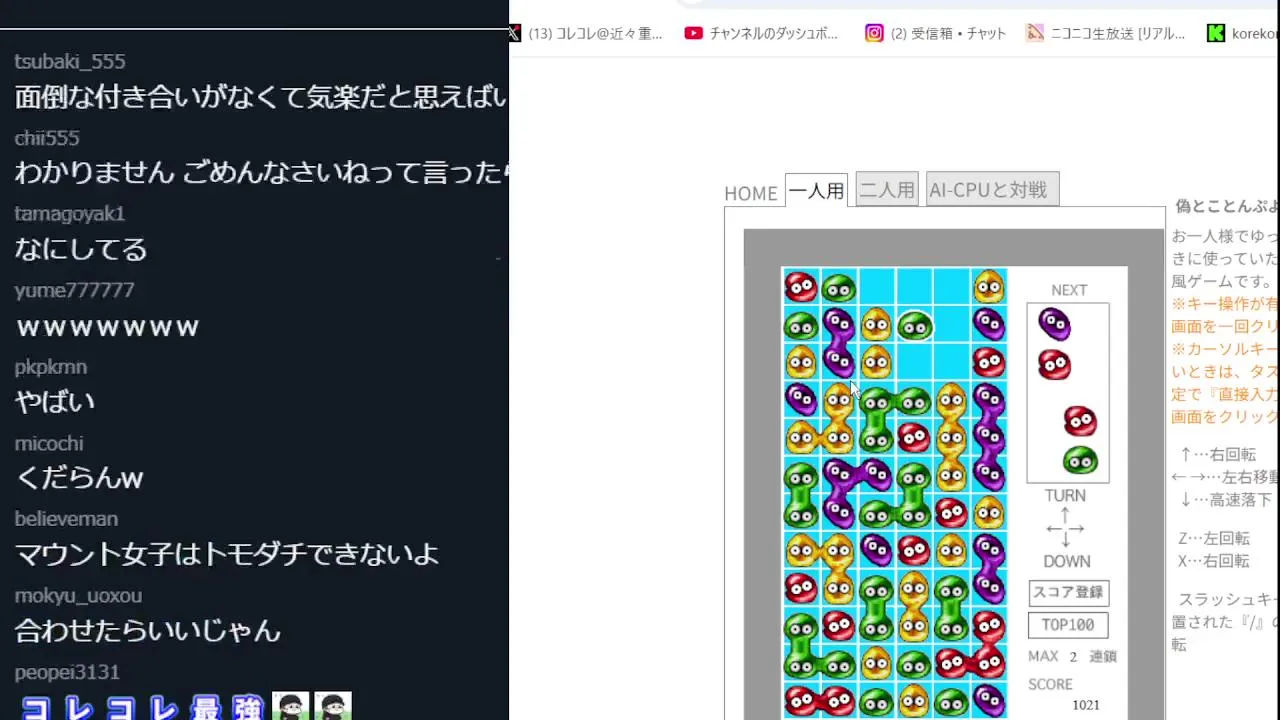Click the X…右回転 instruction text

click(x=1214, y=561)
